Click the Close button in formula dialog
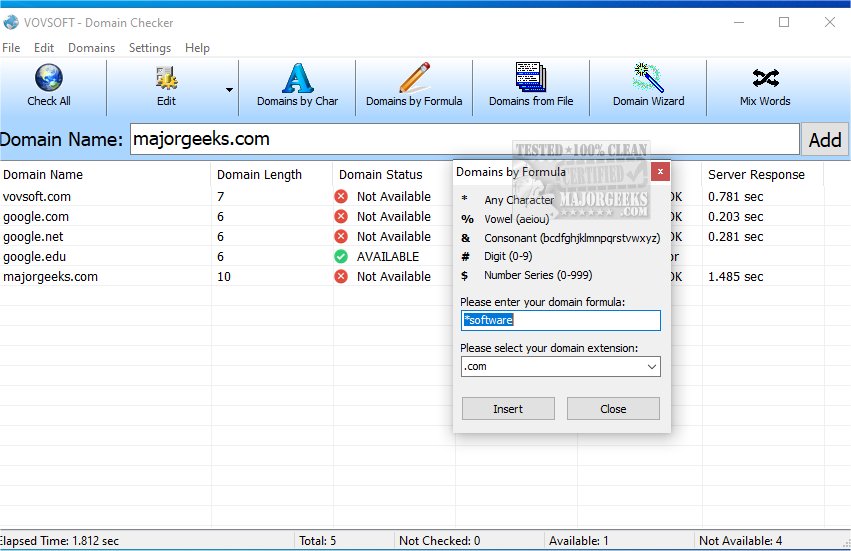This screenshot has height=551, width=851. click(x=613, y=409)
